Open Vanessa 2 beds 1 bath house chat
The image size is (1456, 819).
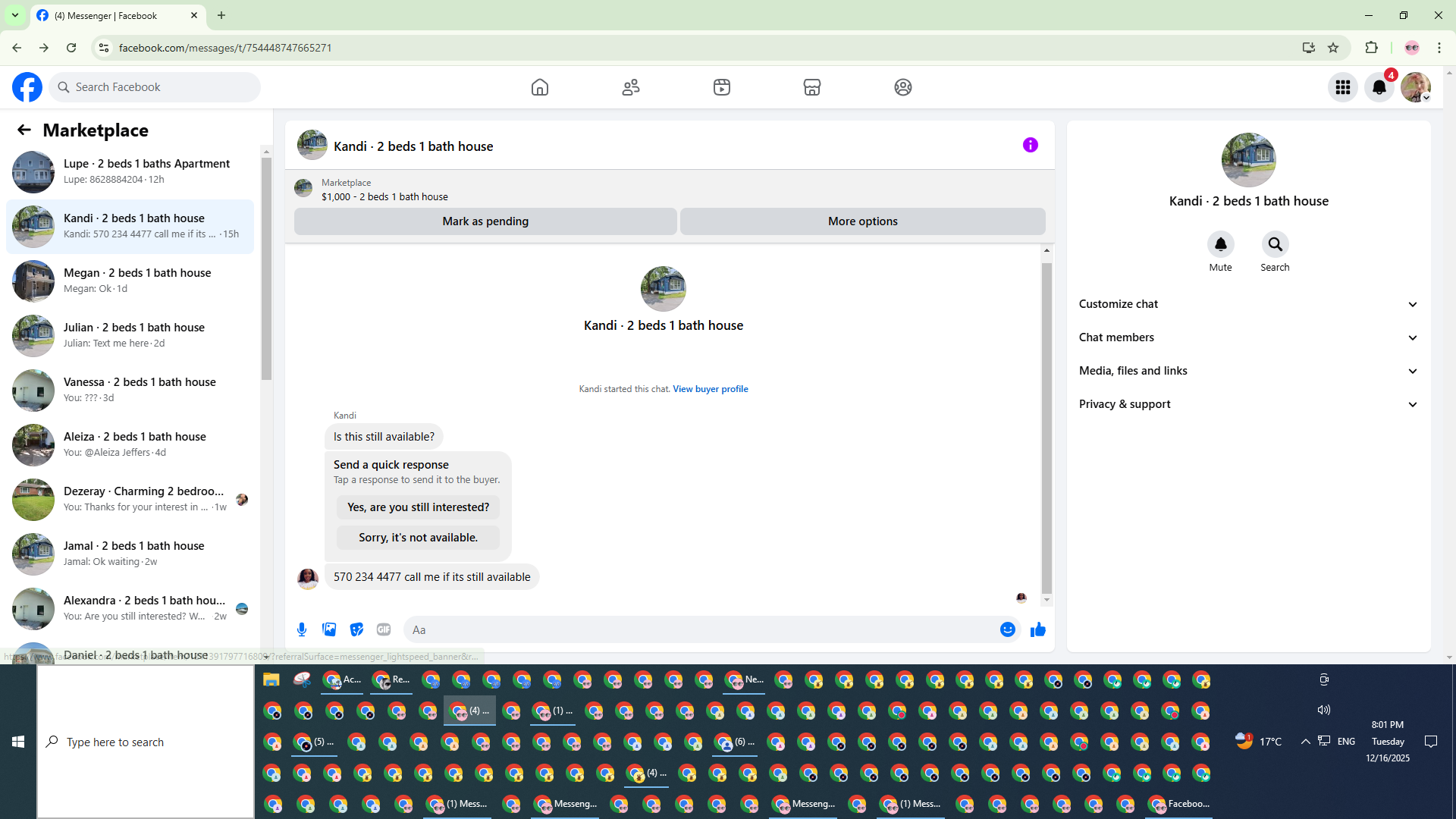[x=130, y=390]
